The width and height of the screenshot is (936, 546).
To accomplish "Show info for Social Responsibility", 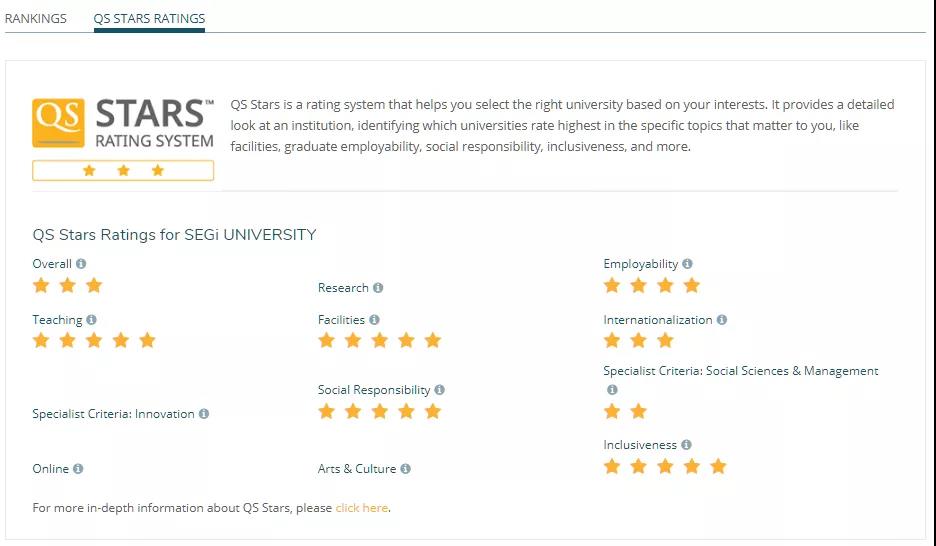I will pos(439,390).
